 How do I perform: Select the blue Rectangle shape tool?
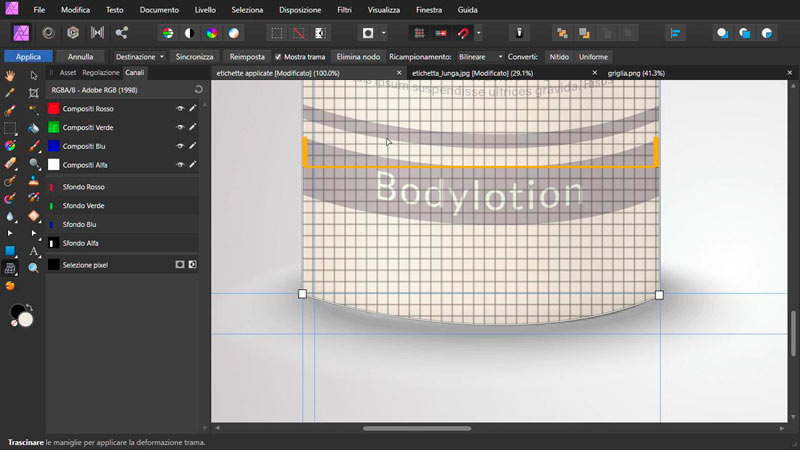coord(10,251)
